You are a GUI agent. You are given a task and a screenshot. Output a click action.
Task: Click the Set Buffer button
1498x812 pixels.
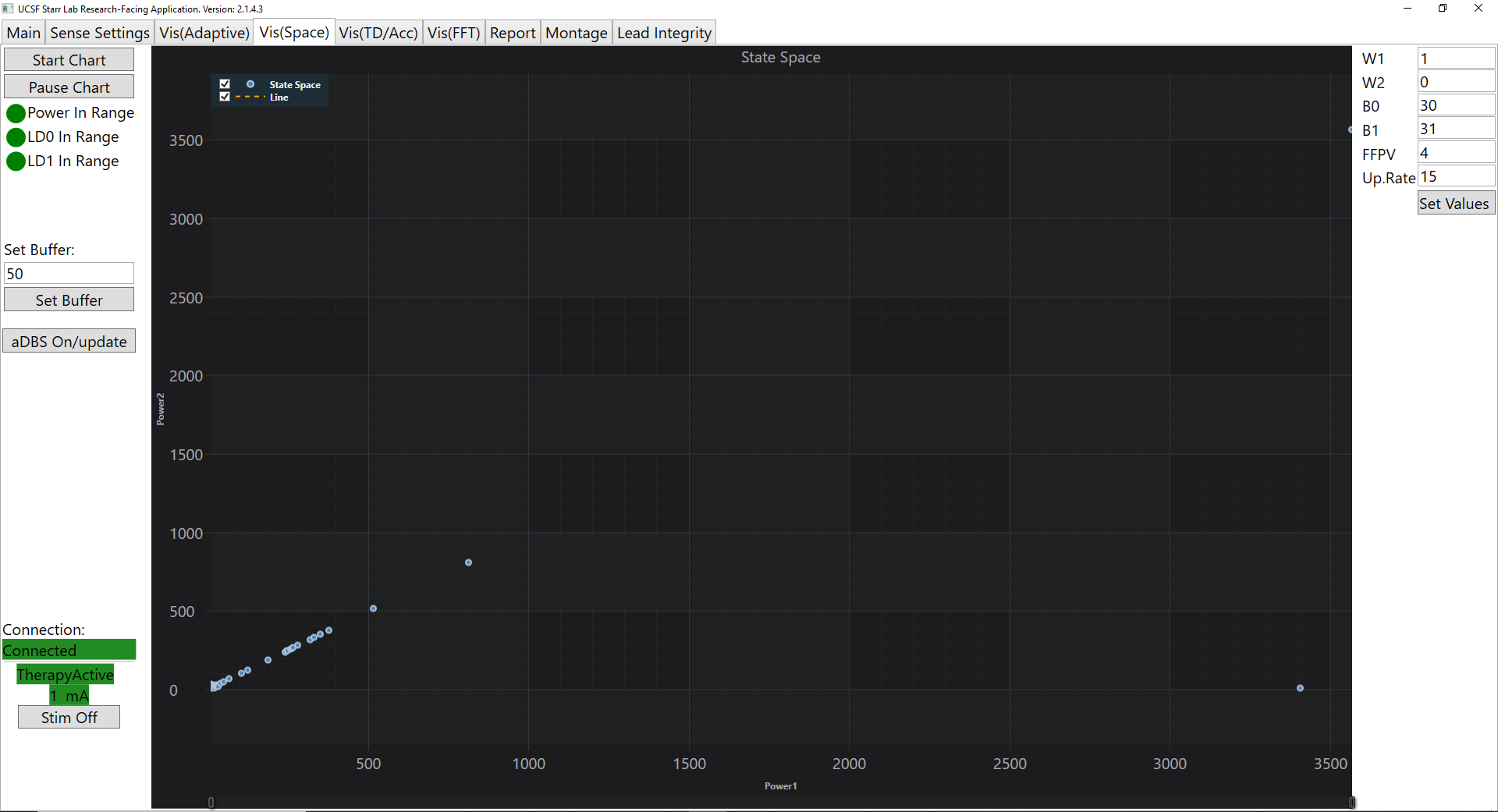click(69, 300)
